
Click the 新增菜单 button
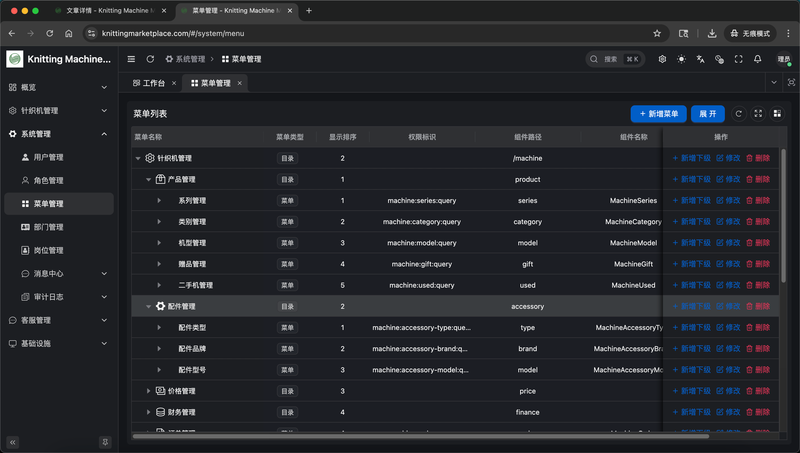(x=658, y=114)
